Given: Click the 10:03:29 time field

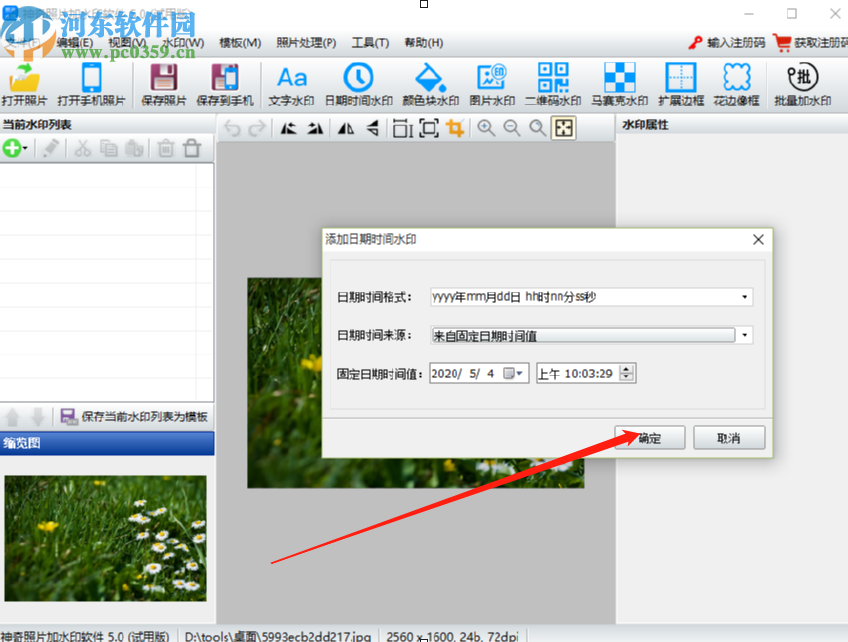Looking at the screenshot, I should click(x=588, y=373).
